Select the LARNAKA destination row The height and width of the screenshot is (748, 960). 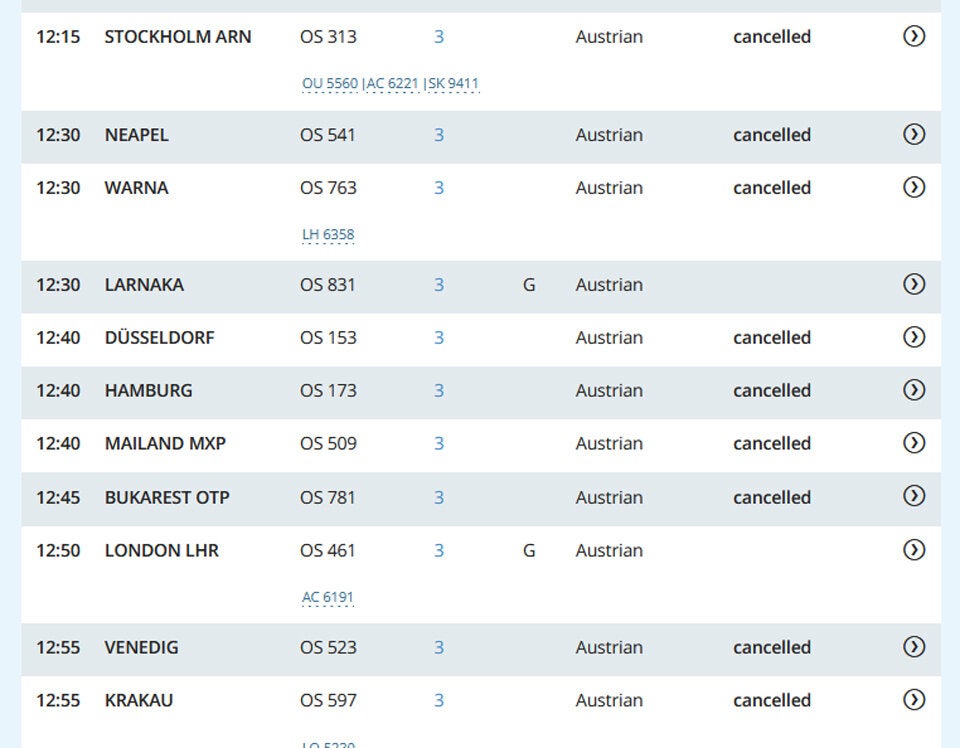tap(144, 285)
